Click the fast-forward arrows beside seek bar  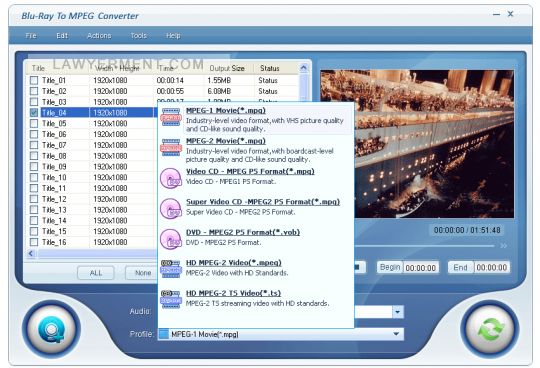(x=503, y=246)
